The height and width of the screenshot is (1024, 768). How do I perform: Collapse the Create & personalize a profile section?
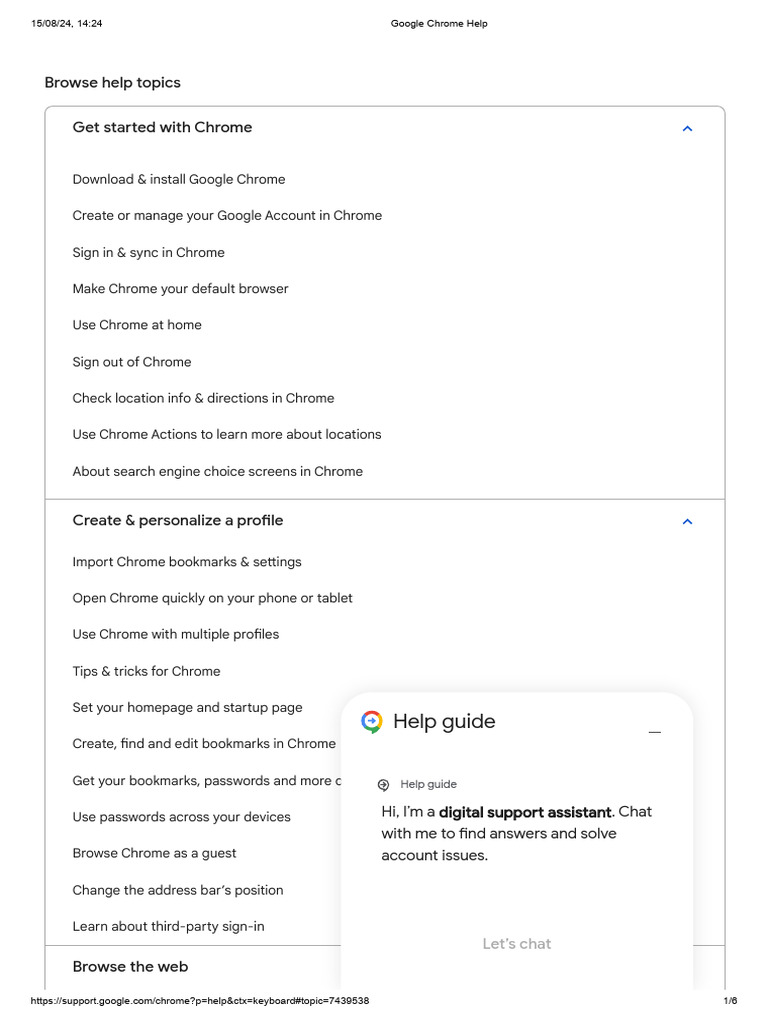coord(686,521)
